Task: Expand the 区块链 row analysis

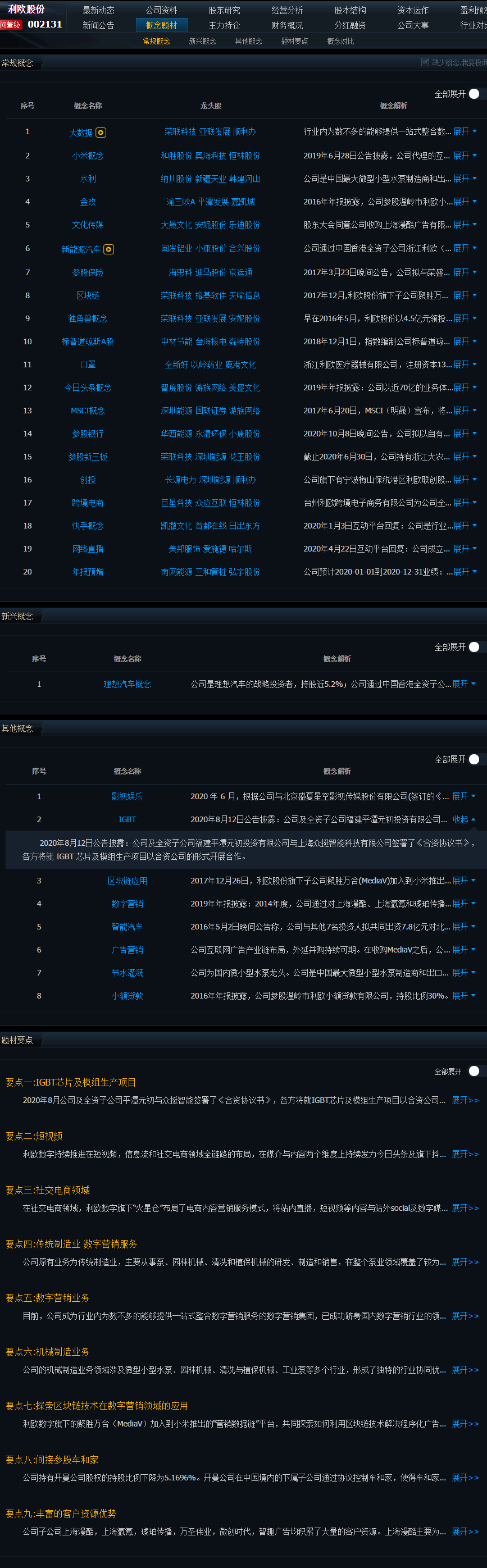Action: pyautogui.click(x=465, y=295)
